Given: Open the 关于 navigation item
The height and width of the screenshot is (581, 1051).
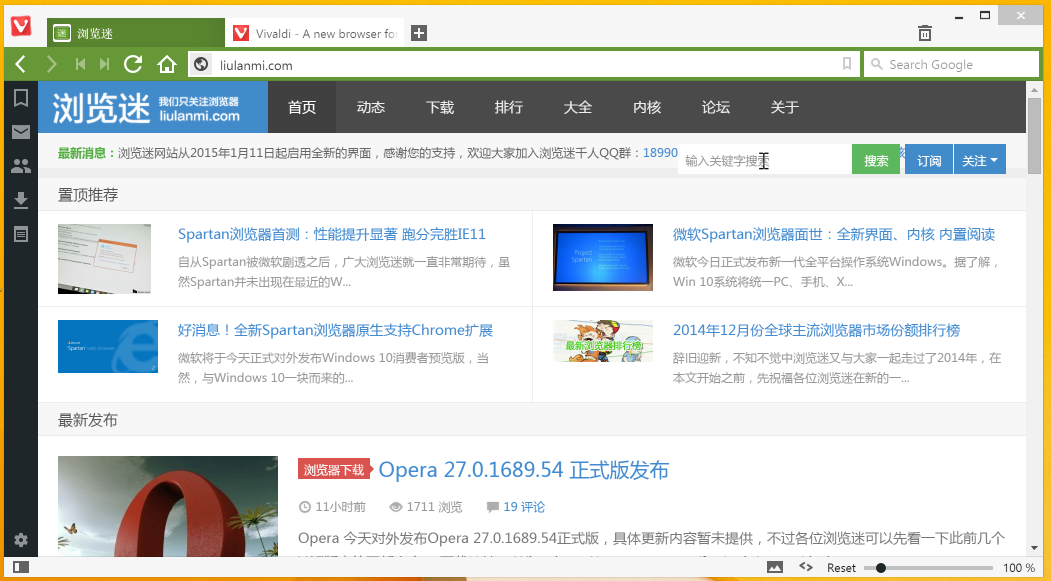Looking at the screenshot, I should (784, 107).
